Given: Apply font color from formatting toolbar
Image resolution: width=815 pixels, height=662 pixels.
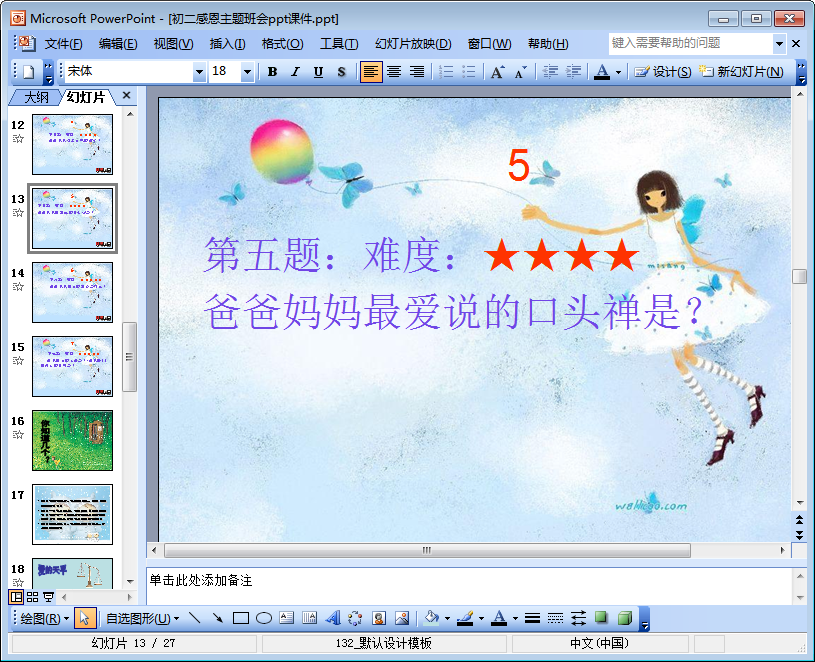Looking at the screenshot, I should [602, 72].
